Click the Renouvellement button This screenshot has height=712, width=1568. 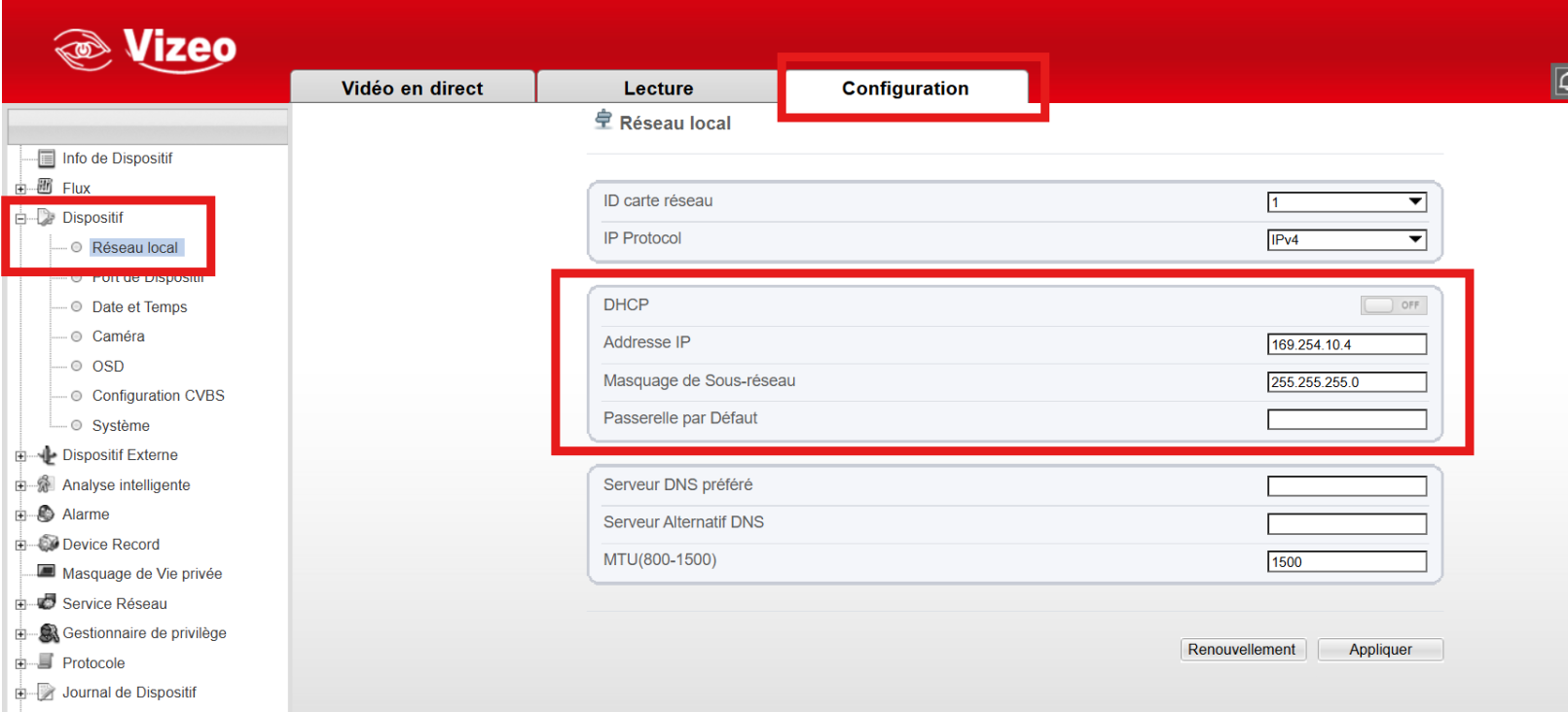tap(1241, 650)
